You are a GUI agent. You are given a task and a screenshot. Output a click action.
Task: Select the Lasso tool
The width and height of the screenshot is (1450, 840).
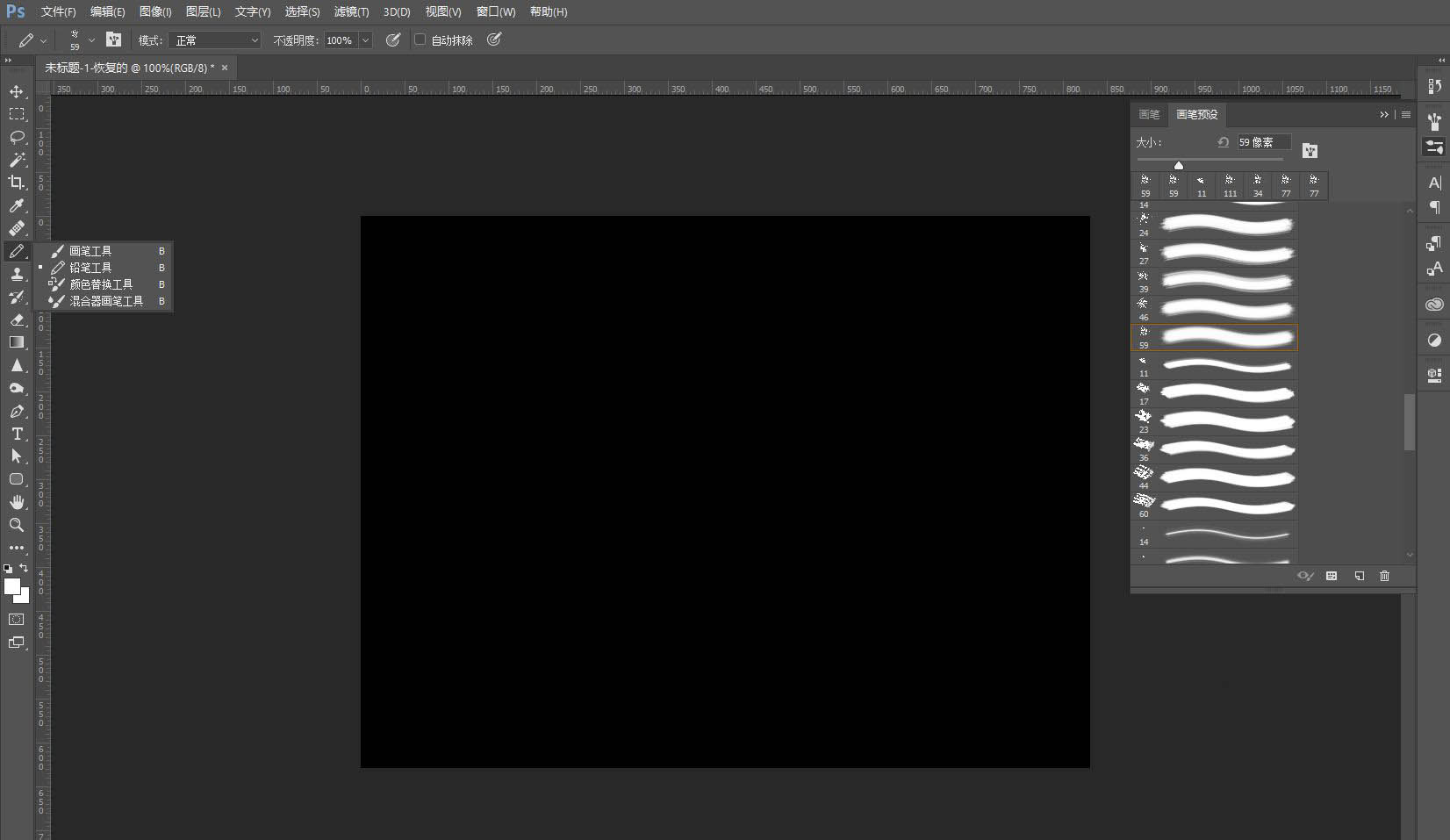17,137
